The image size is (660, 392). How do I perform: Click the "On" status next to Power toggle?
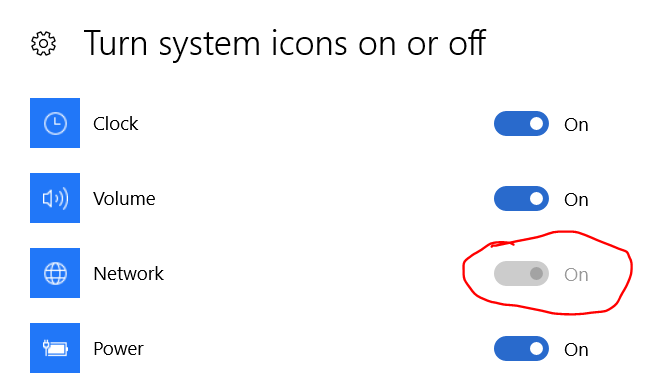tap(576, 349)
